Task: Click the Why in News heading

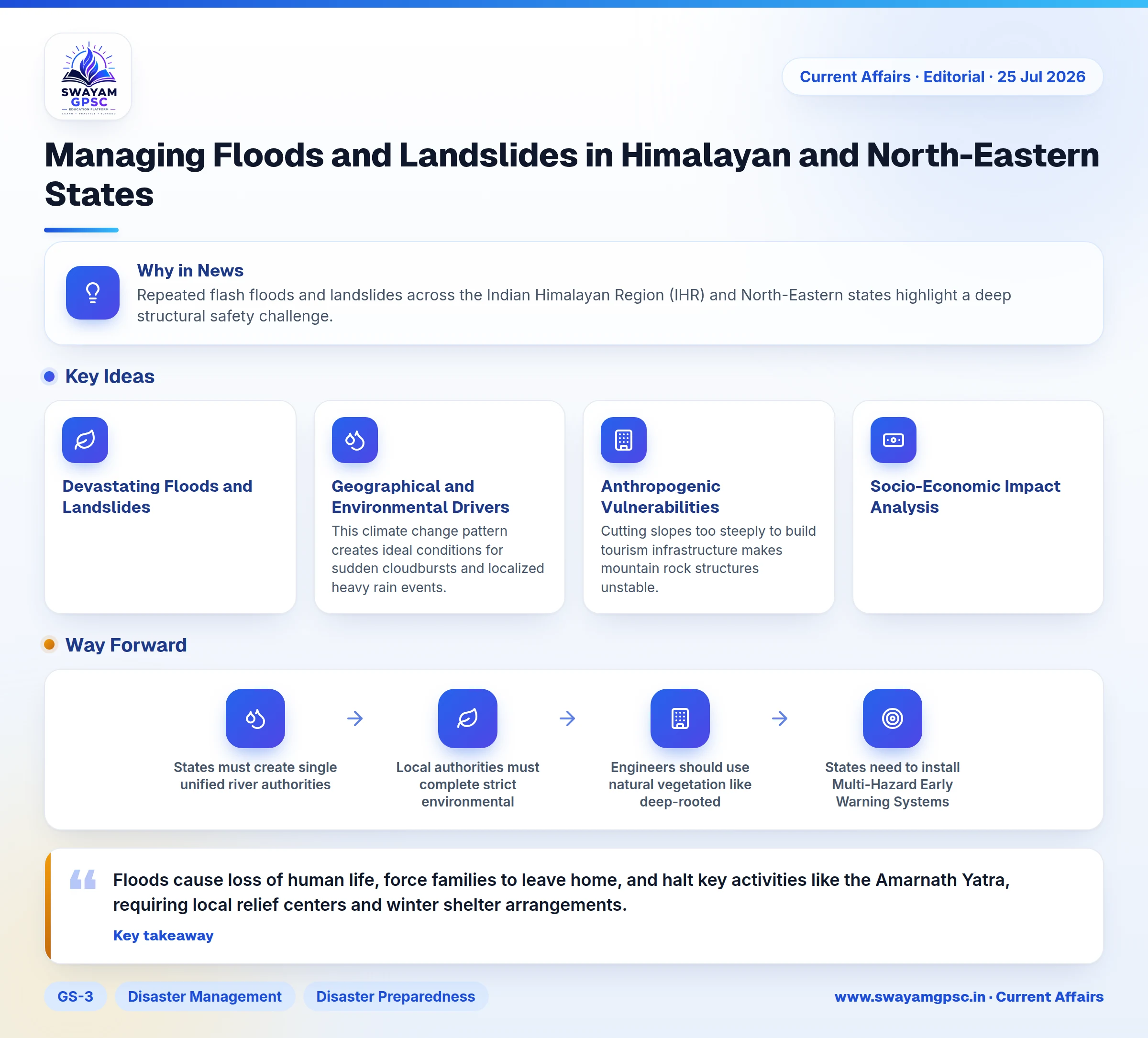Action: pyautogui.click(x=190, y=270)
